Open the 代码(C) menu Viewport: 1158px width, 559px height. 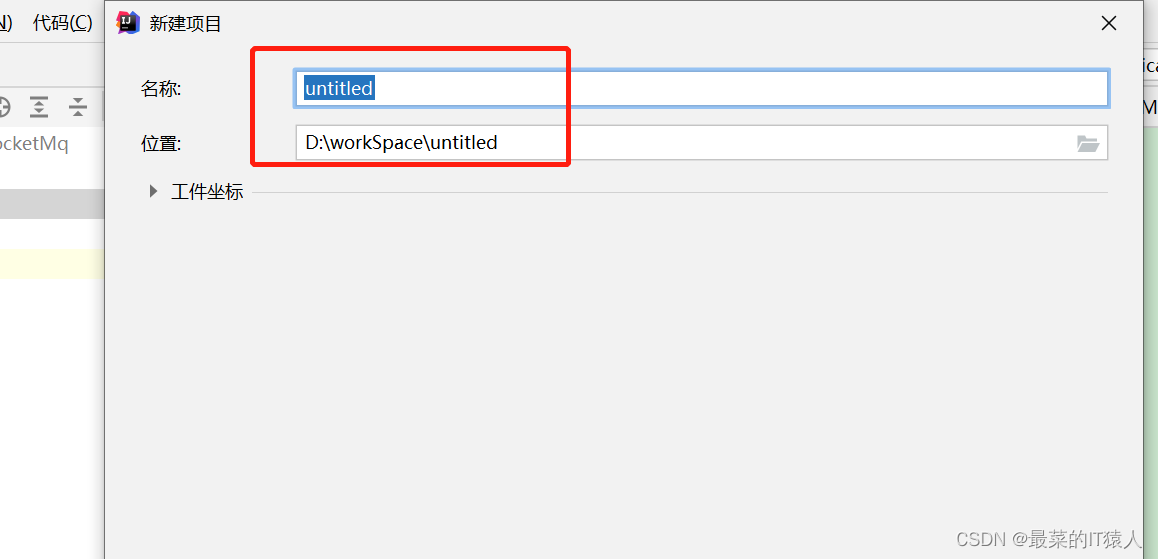(x=62, y=23)
